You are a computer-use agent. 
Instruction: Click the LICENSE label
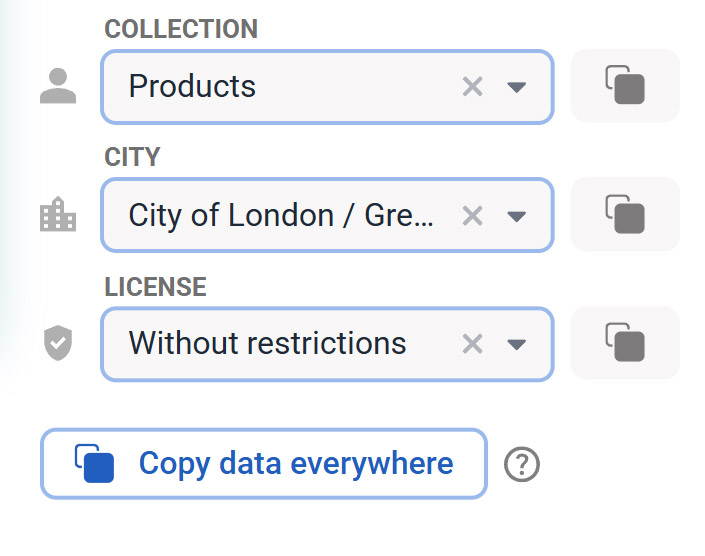pos(156,287)
